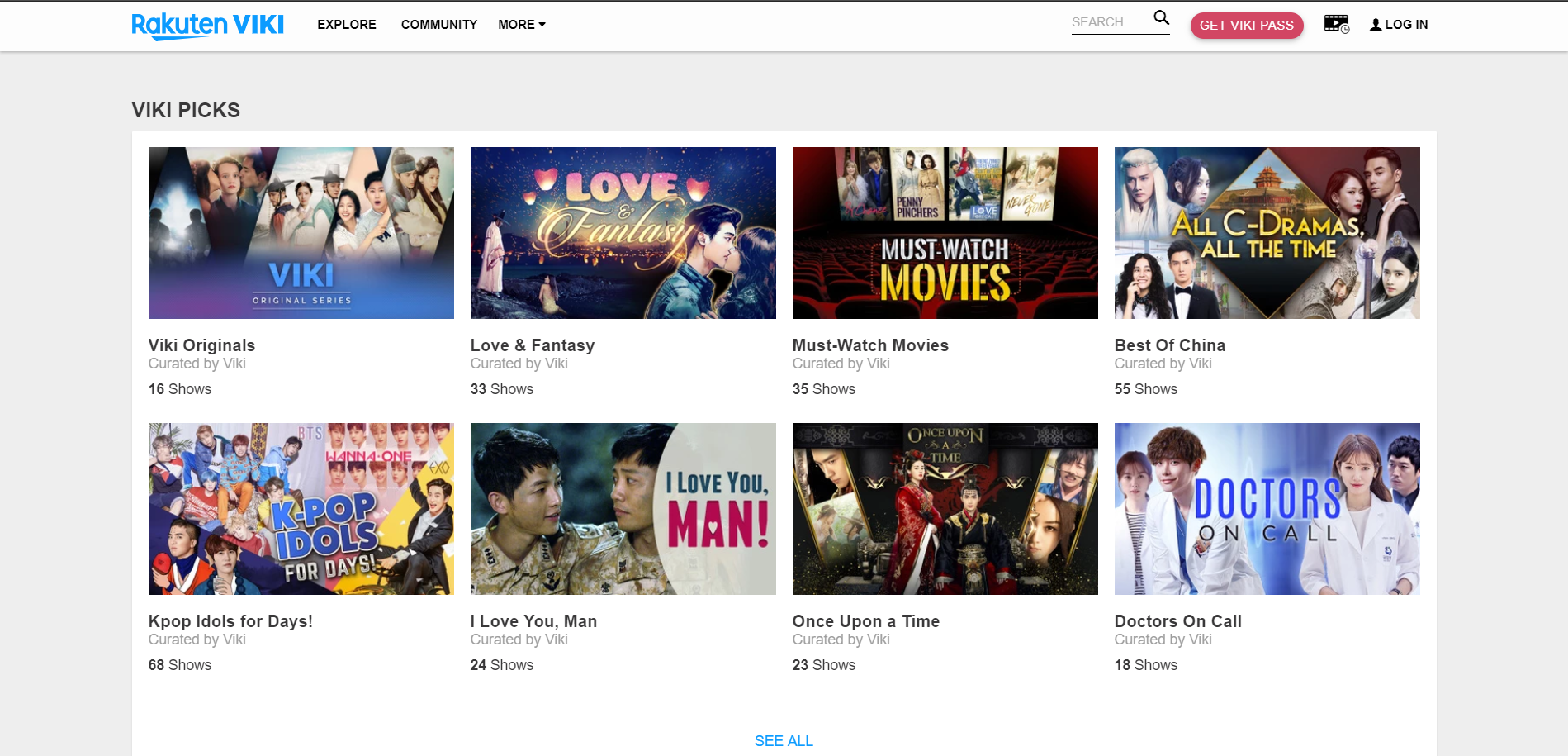The height and width of the screenshot is (756, 1568).
Task: Click the 33 Shows text
Action: click(x=502, y=389)
